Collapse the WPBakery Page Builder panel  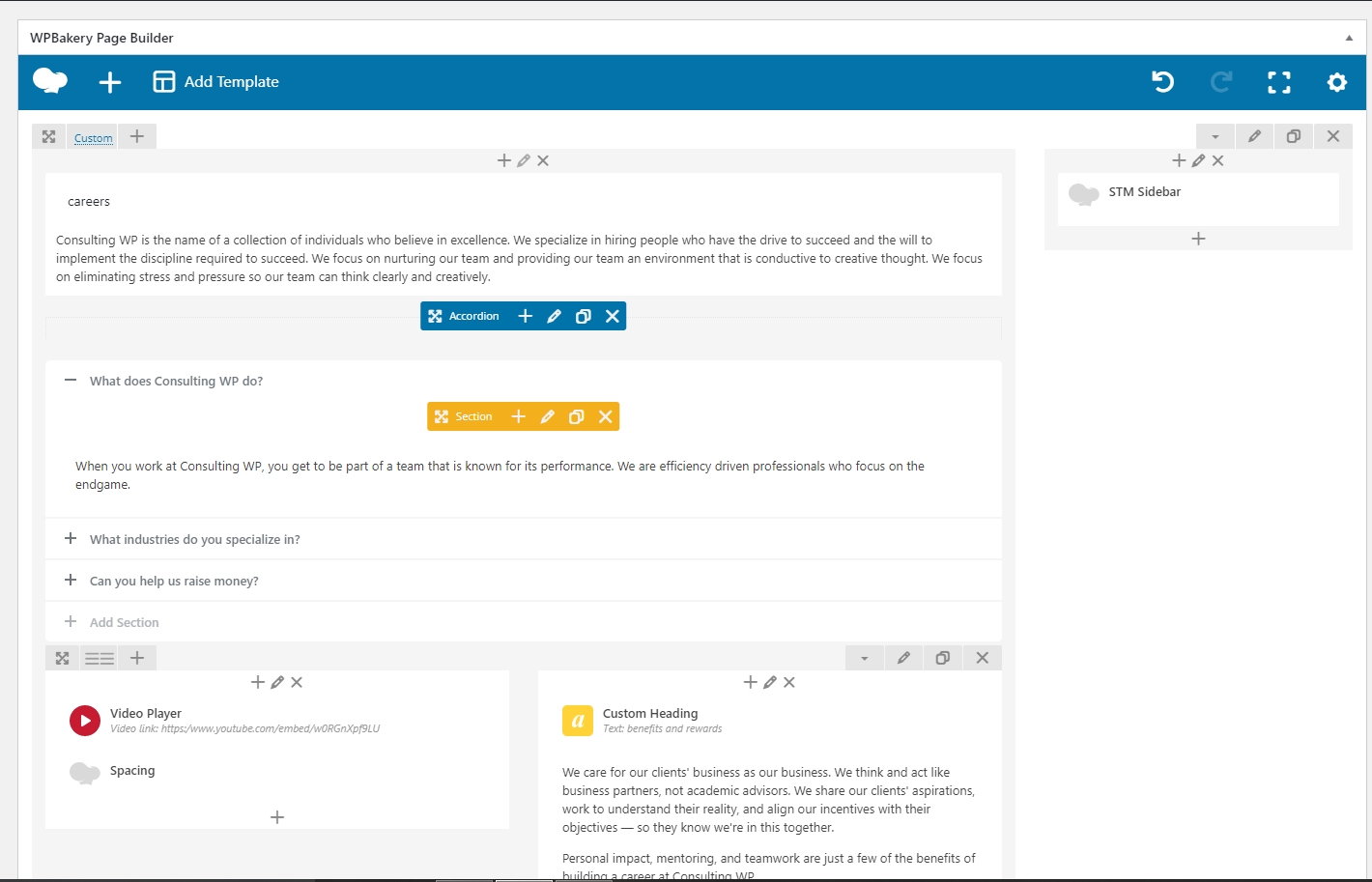click(x=1349, y=38)
